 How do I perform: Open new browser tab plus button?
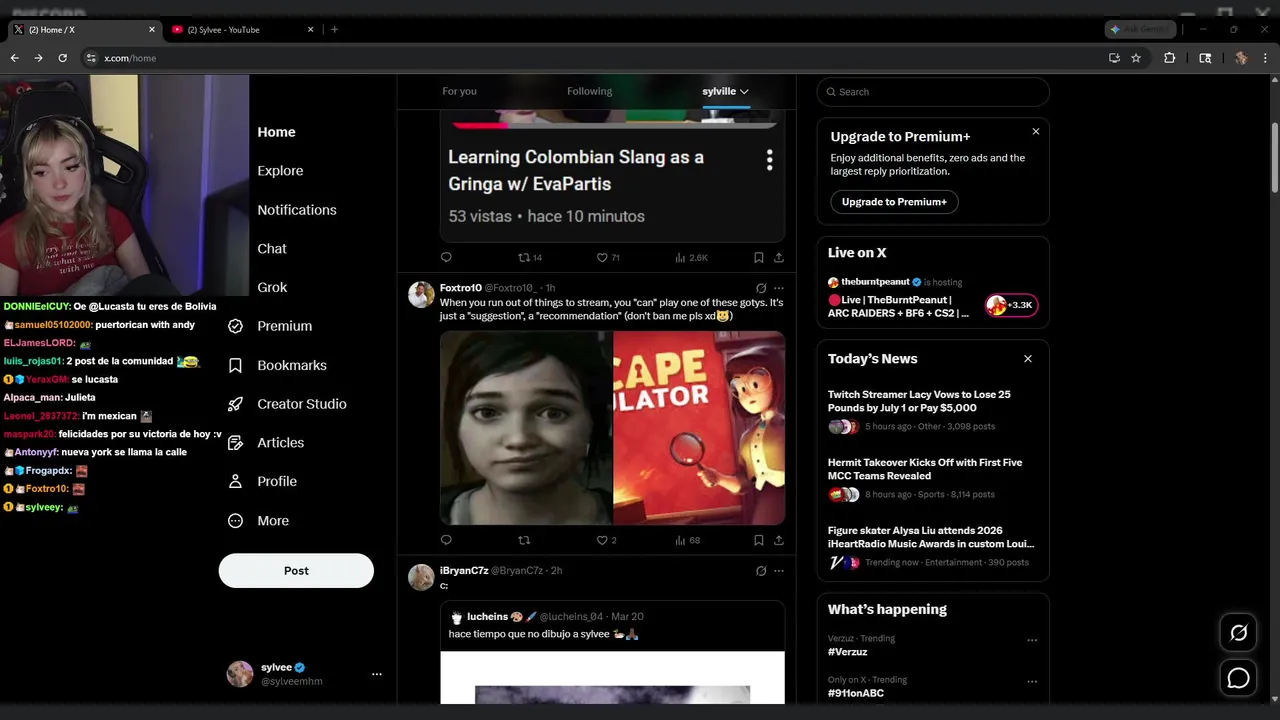[x=334, y=29]
